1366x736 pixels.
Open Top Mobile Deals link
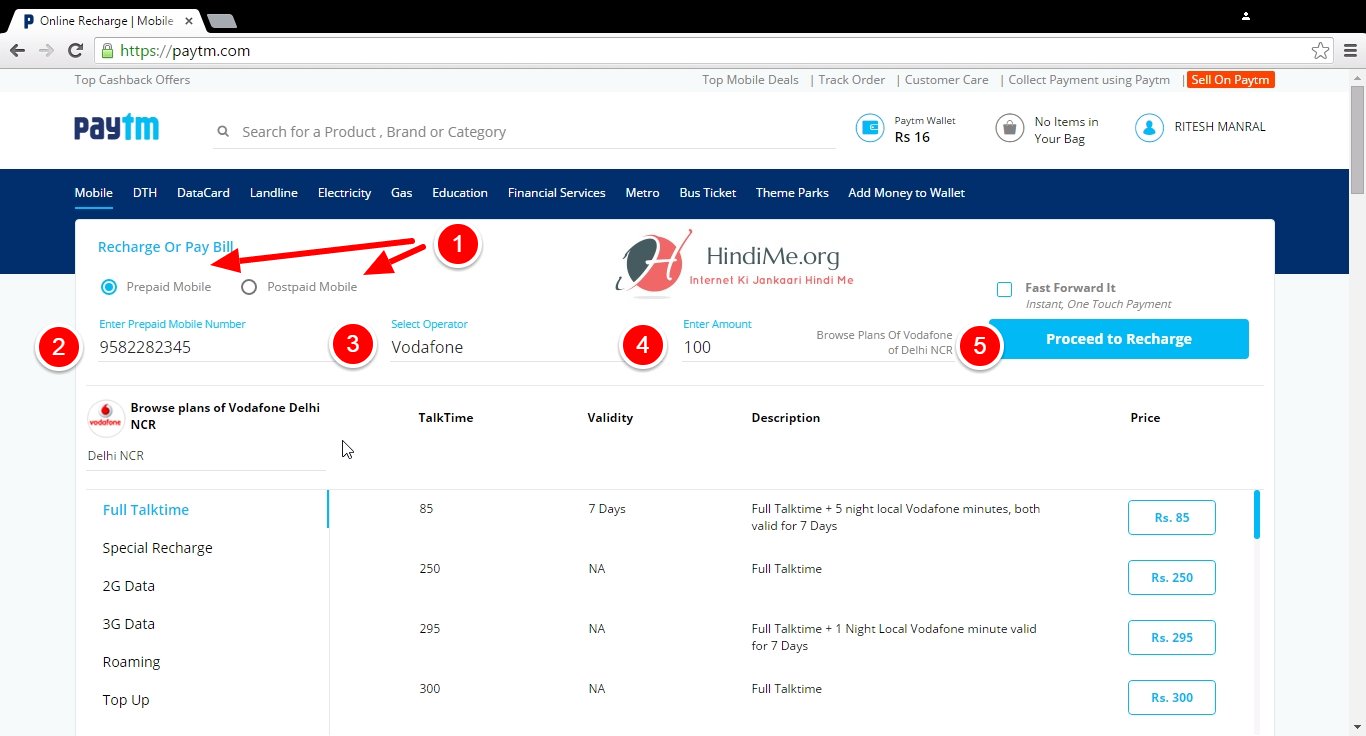750,80
